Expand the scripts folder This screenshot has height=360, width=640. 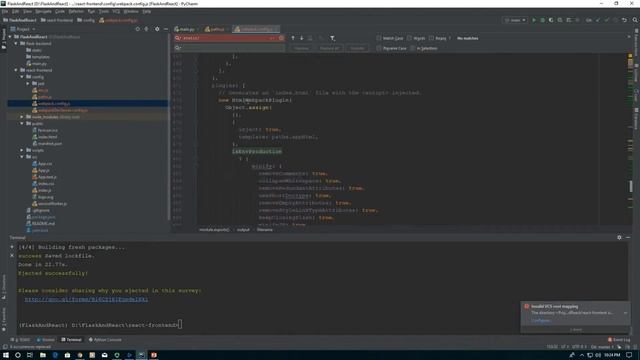[22, 150]
